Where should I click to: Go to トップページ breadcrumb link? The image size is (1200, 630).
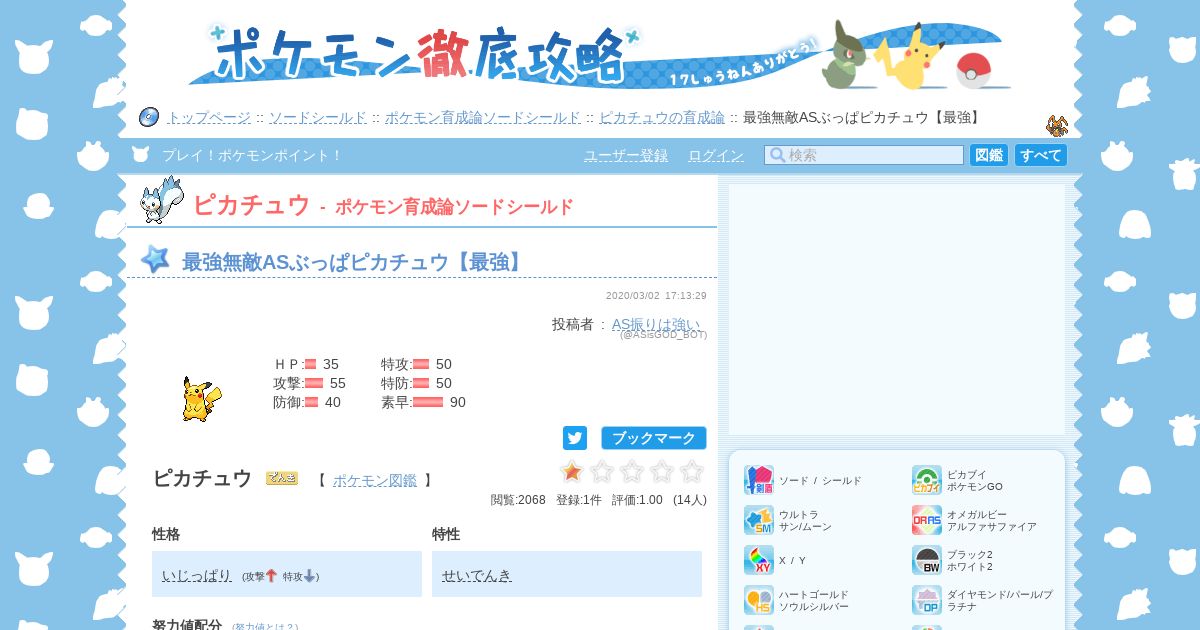coord(209,117)
